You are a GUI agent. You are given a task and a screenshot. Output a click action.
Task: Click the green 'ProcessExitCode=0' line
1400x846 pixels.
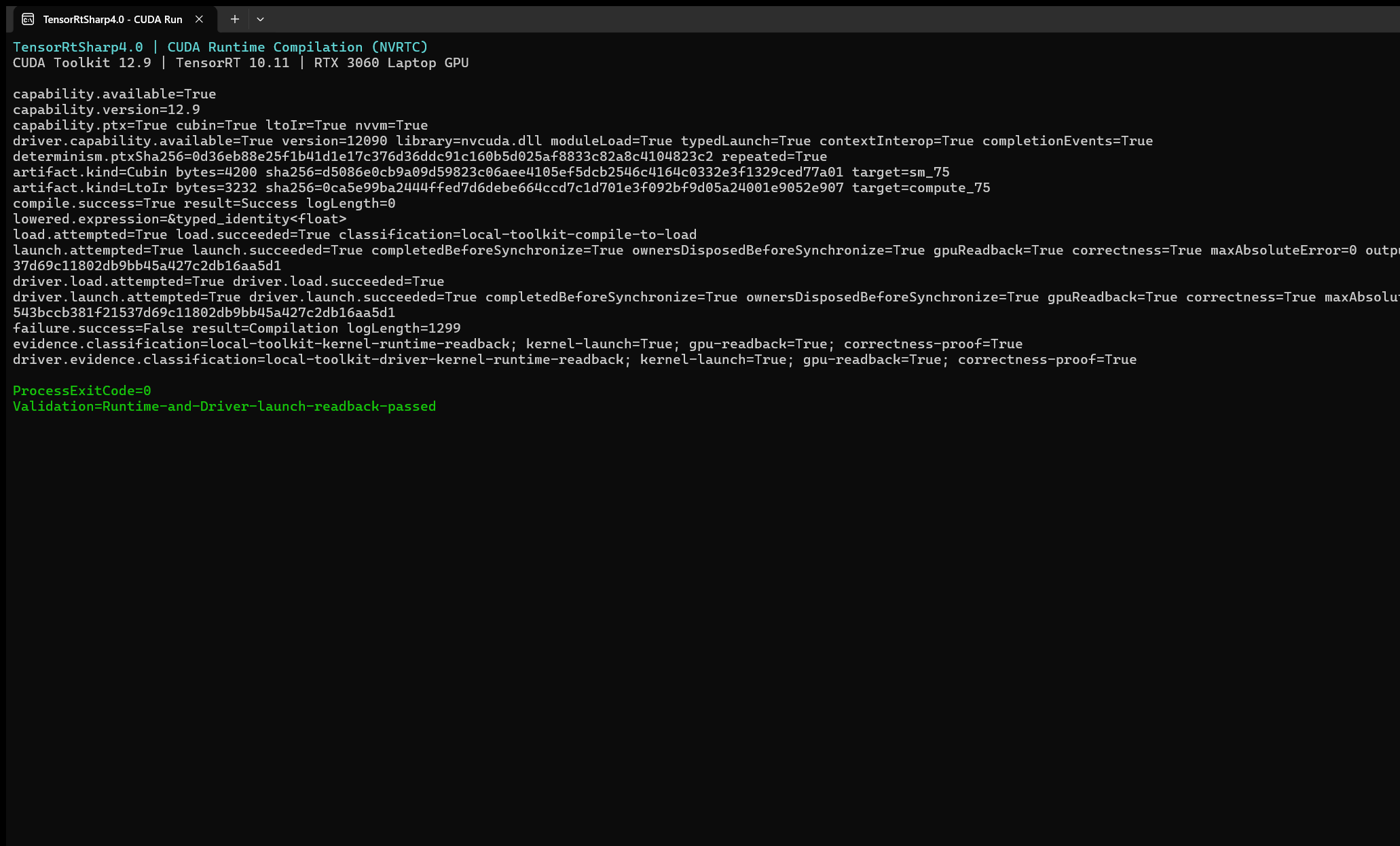click(82, 390)
